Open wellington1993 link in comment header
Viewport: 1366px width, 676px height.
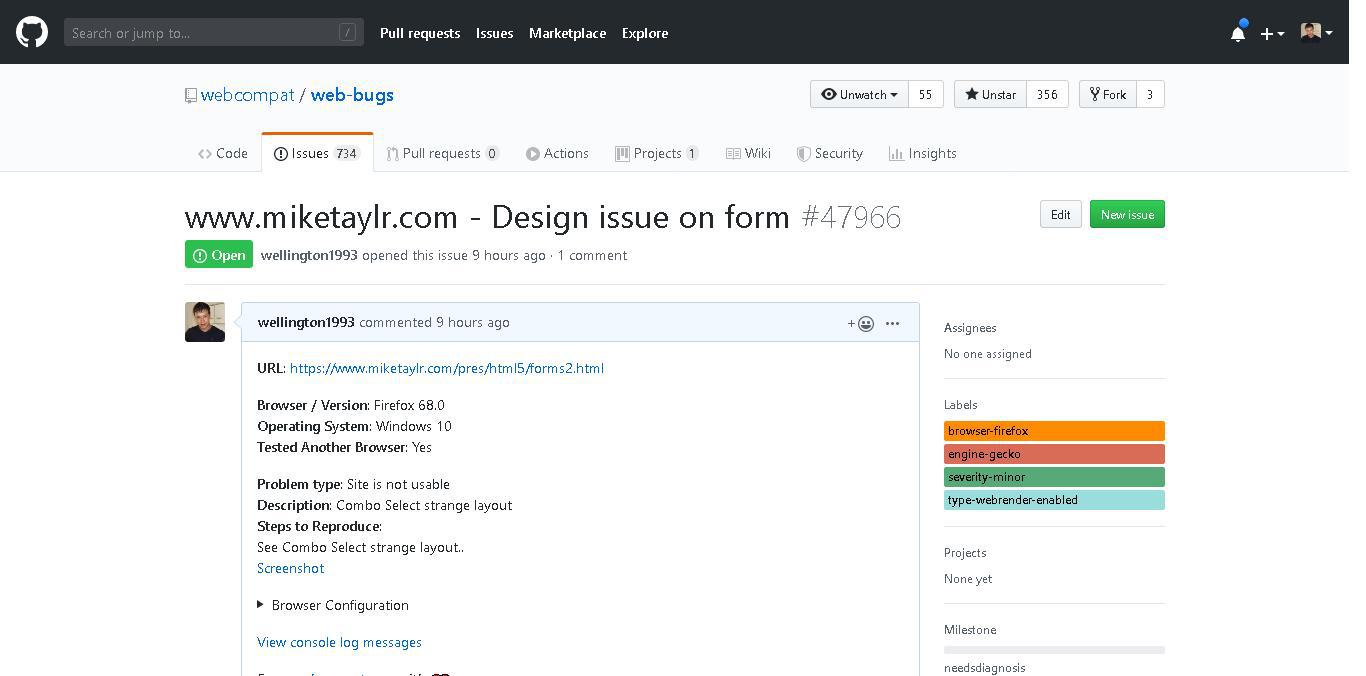click(306, 322)
